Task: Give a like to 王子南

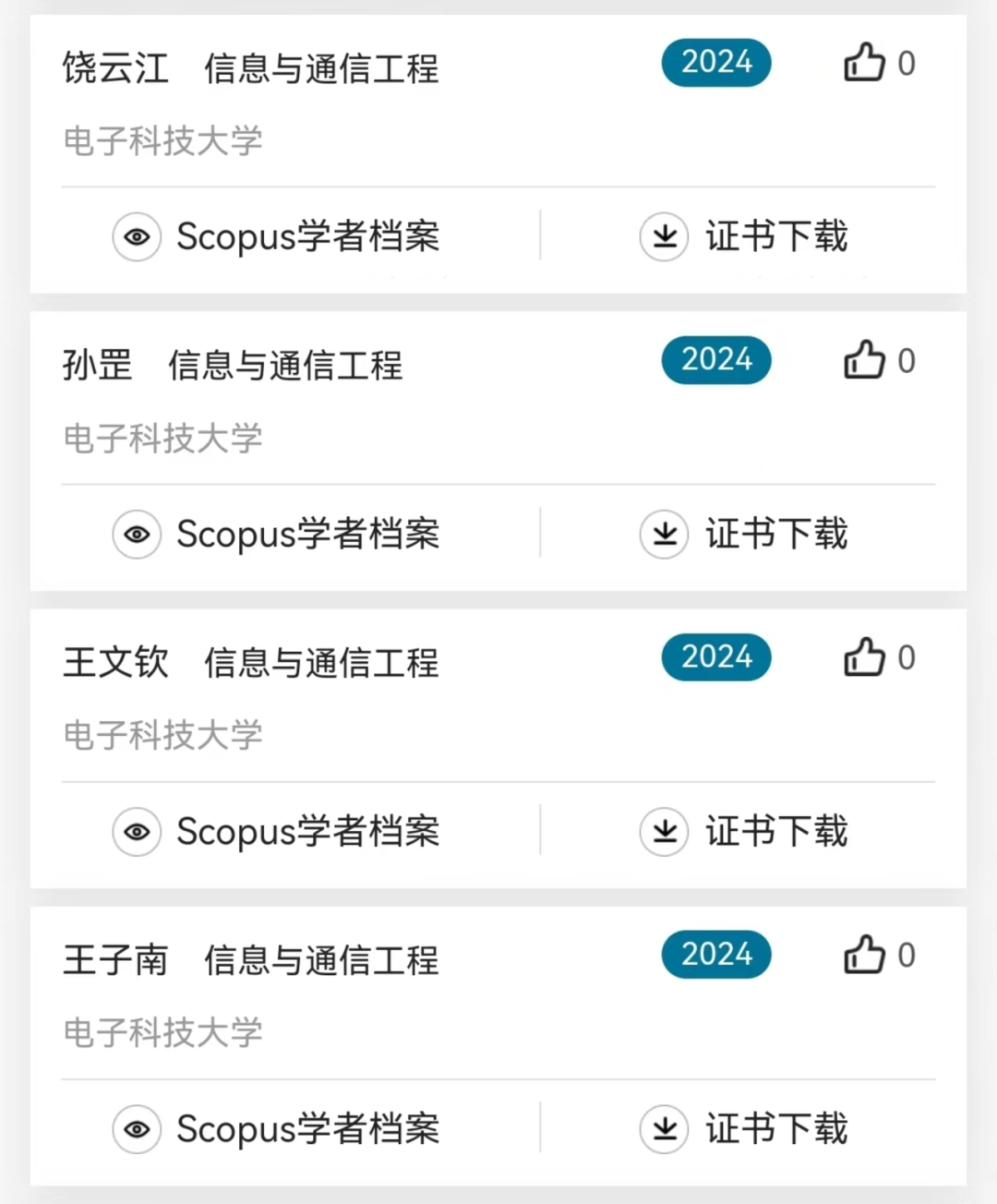Action: coord(865,955)
